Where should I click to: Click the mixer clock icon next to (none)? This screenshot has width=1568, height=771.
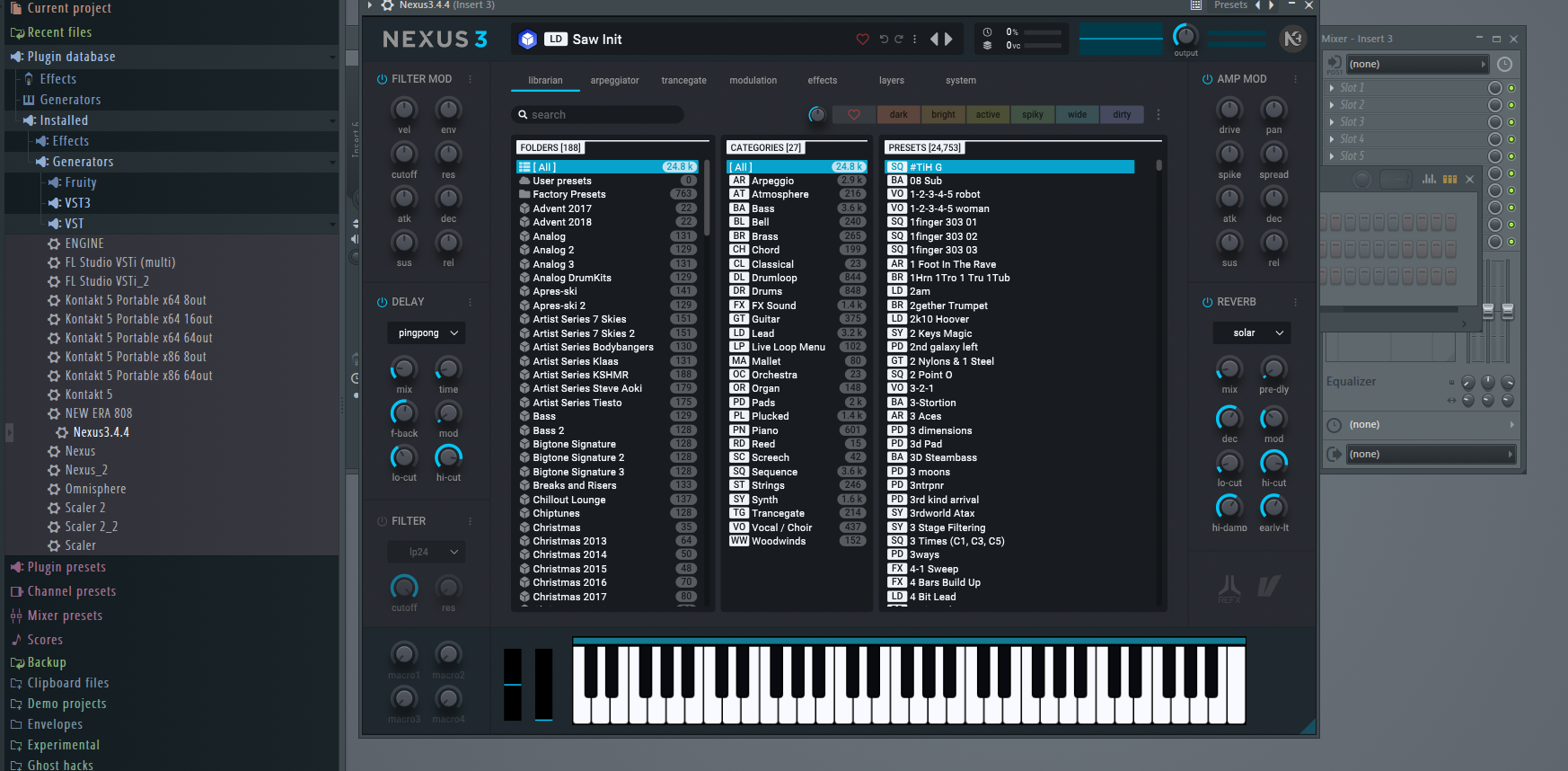(x=1505, y=64)
